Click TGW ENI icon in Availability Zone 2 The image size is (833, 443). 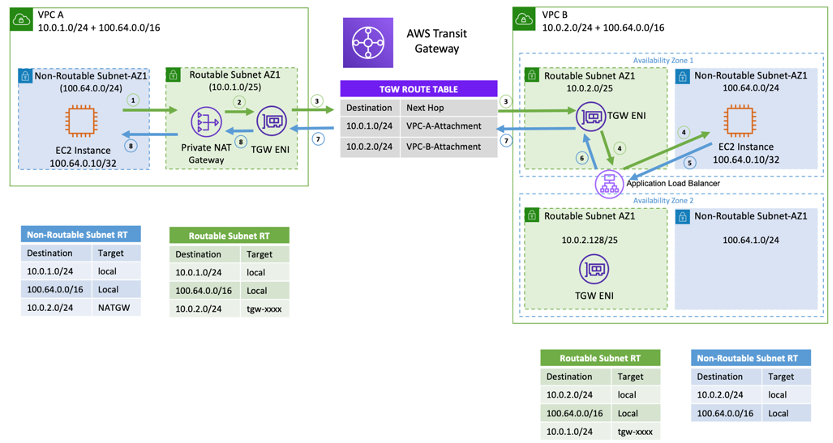point(592,267)
